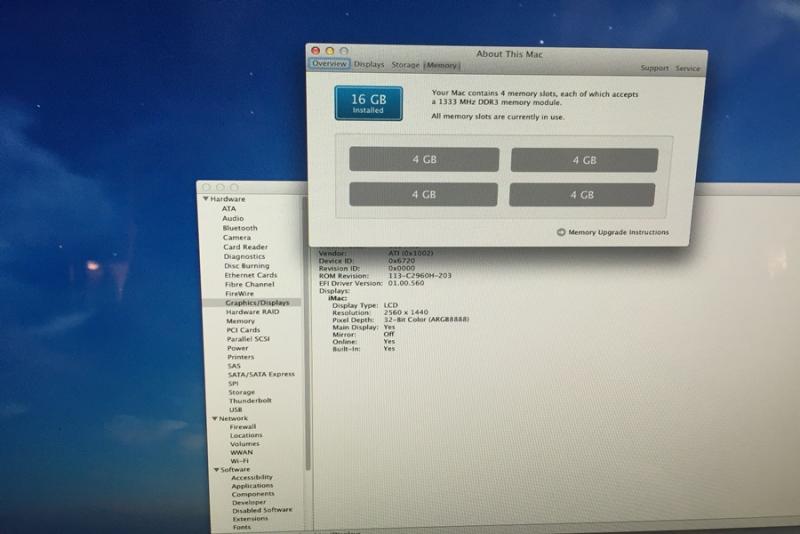The width and height of the screenshot is (800, 534).
Task: Select Camera in the sidebar
Action: point(237,238)
